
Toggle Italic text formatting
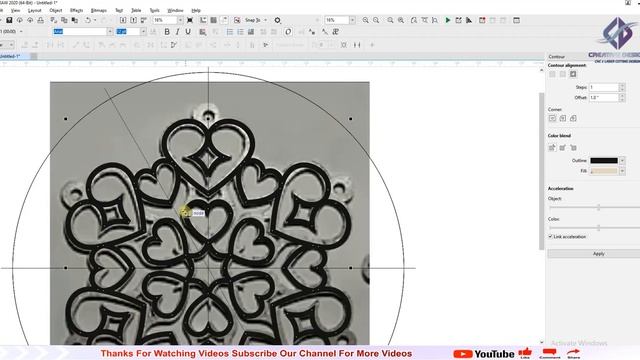coord(177,32)
